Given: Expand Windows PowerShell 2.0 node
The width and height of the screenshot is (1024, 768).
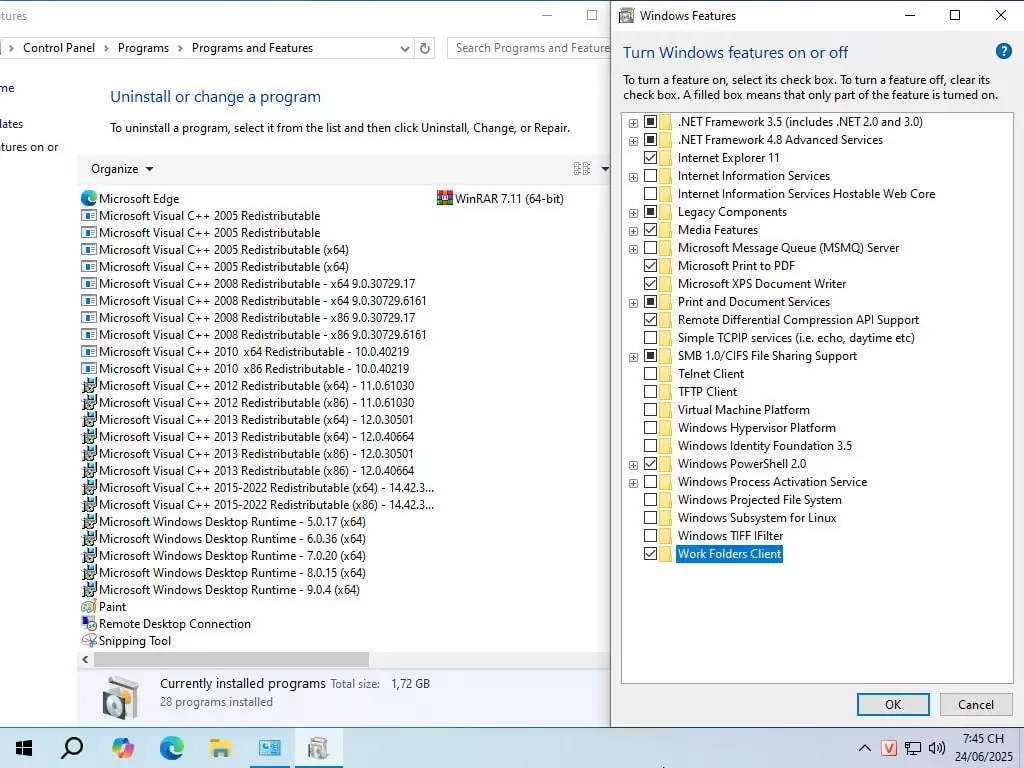Looking at the screenshot, I should coord(633,465).
